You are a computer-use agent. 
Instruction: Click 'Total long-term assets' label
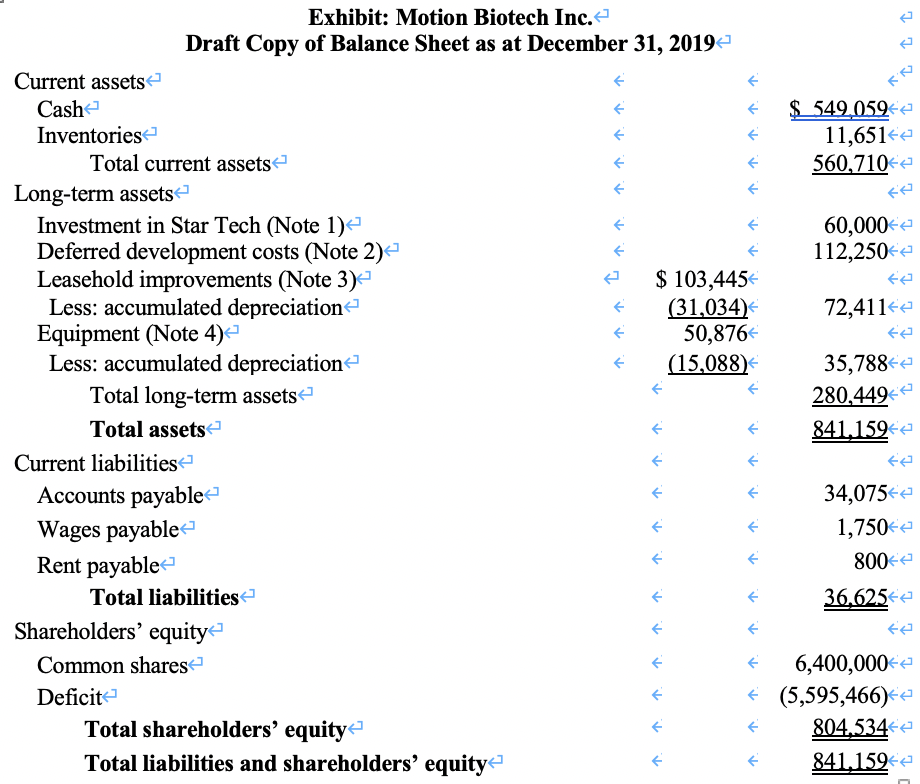click(x=193, y=396)
